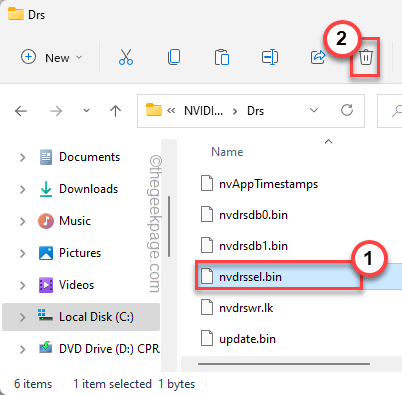
Task: Click the Paste clipboard icon
Action: click(x=222, y=57)
